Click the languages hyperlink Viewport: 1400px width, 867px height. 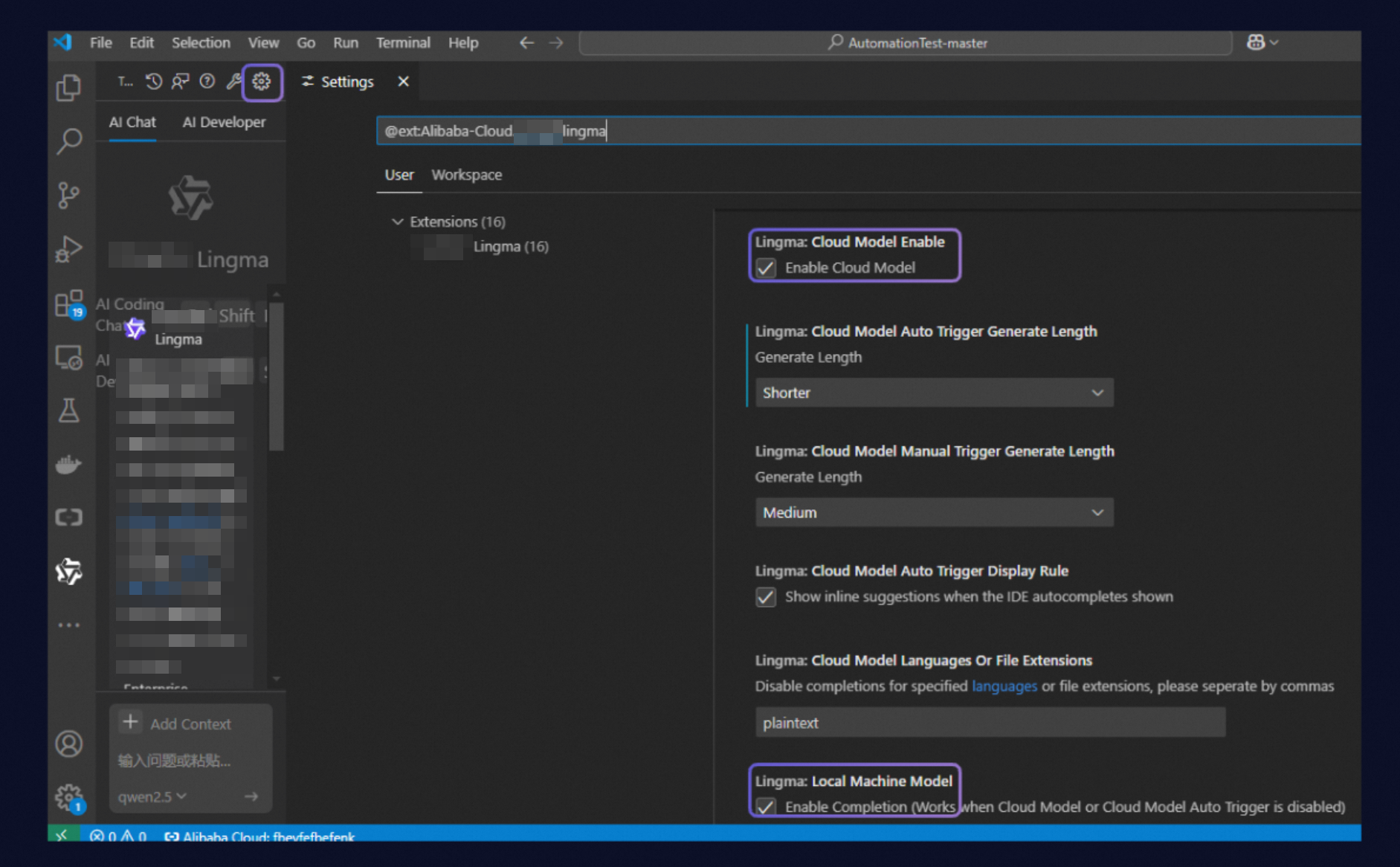[1004, 686]
